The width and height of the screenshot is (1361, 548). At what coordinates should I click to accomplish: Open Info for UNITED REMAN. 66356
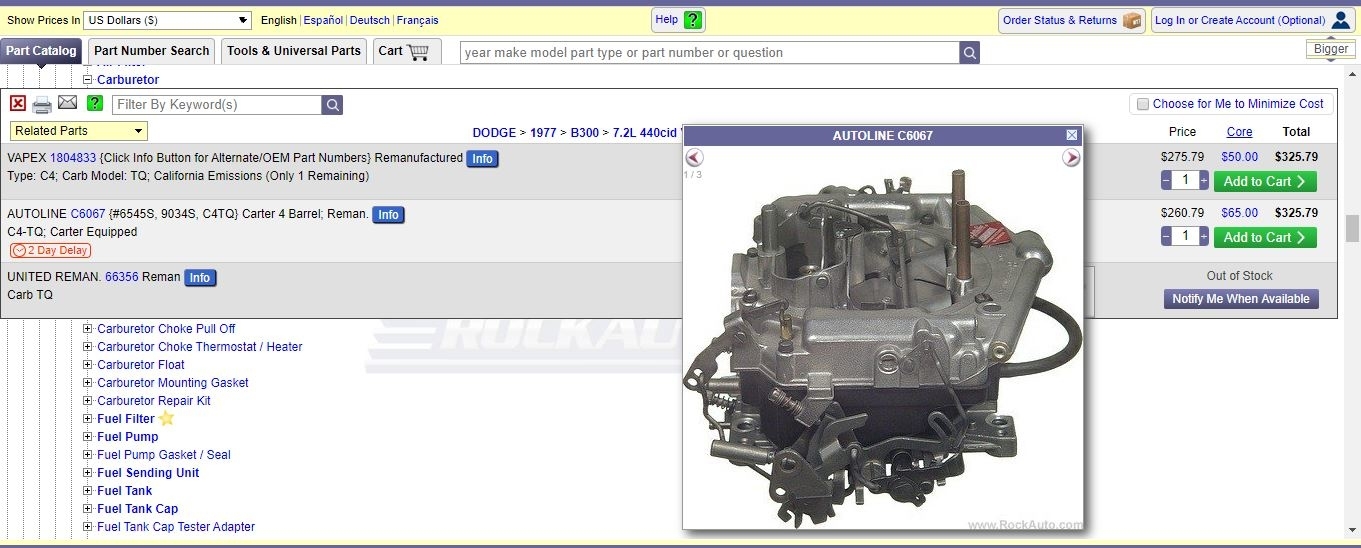coord(200,278)
